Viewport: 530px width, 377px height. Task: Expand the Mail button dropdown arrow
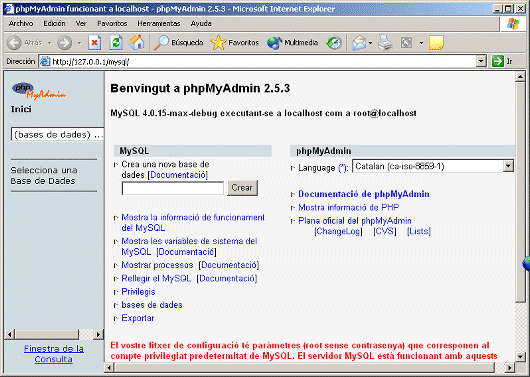pos(370,43)
